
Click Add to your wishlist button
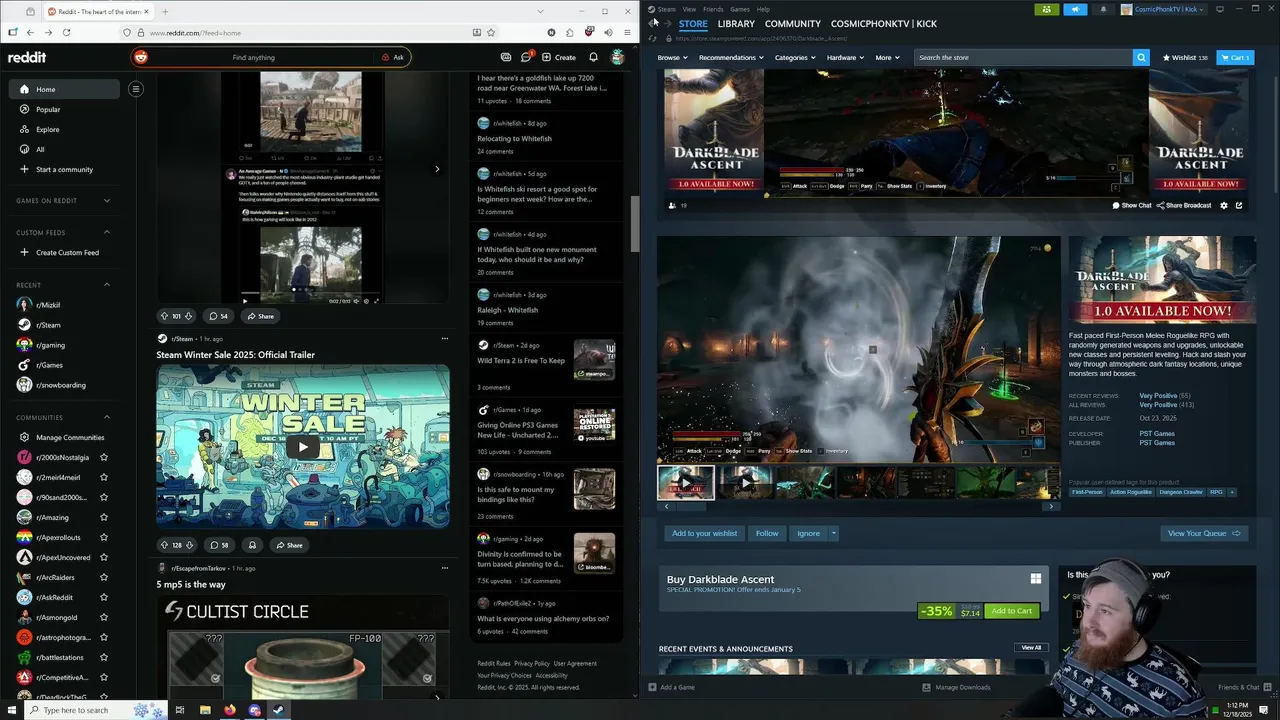point(704,533)
